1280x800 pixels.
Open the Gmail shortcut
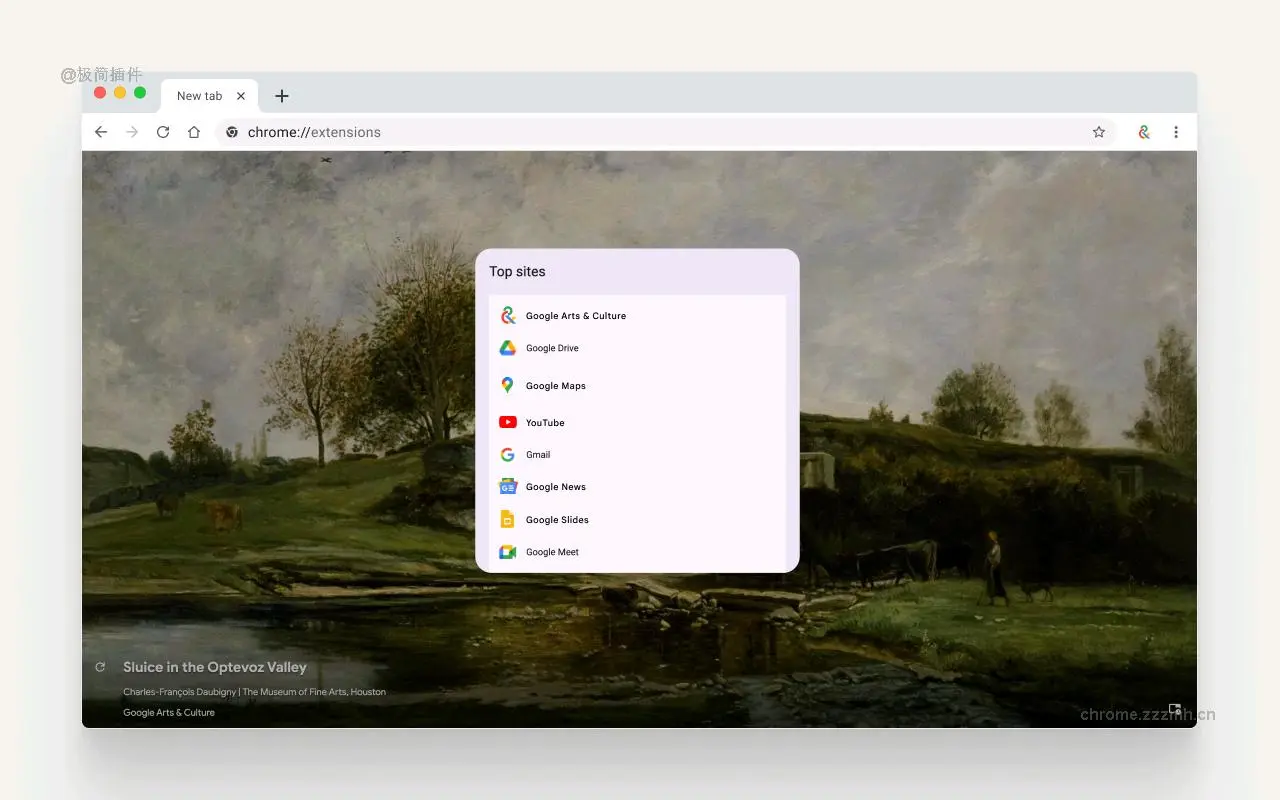coord(539,454)
